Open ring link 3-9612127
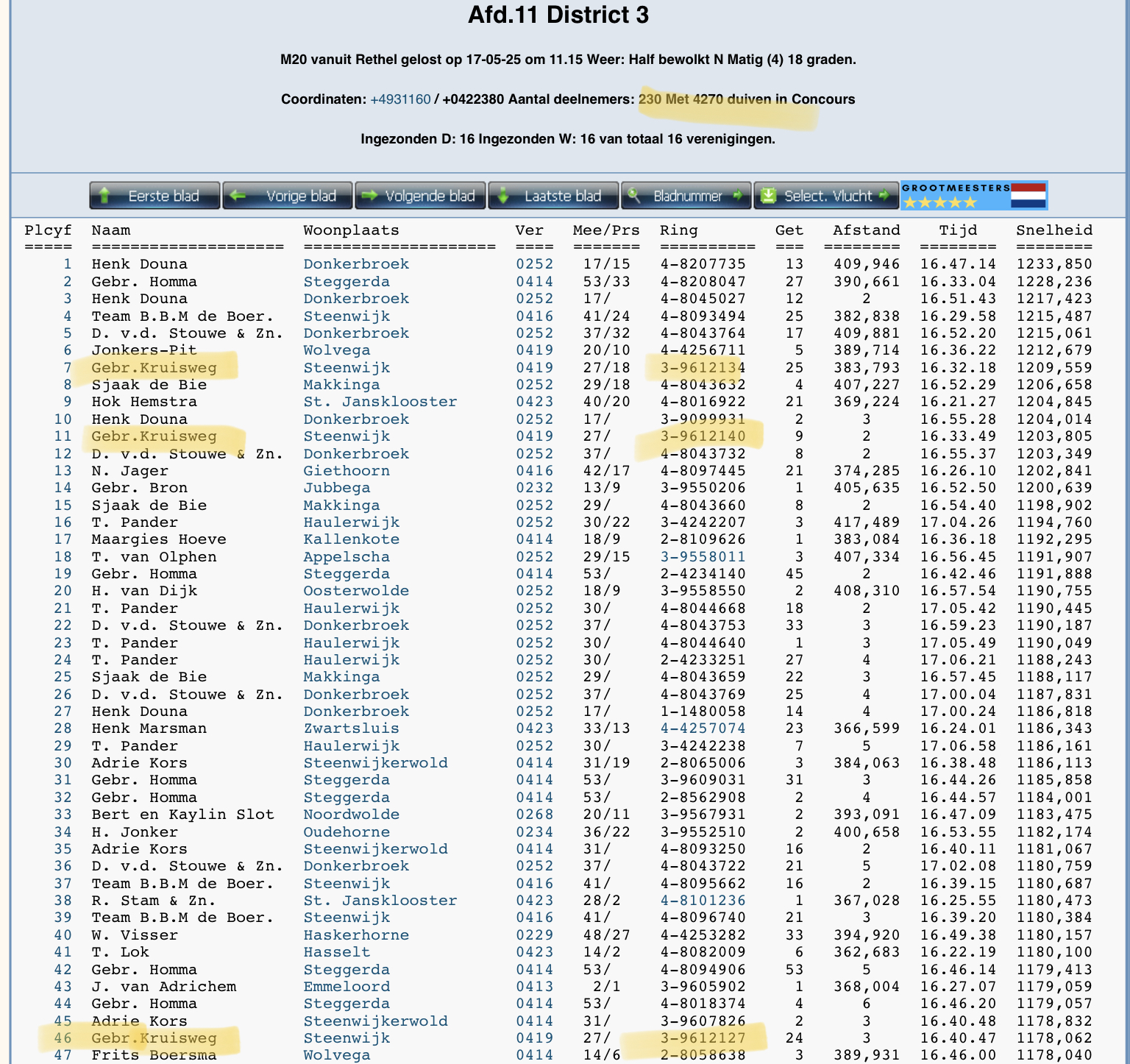Viewport: 1130px width, 1064px height. pos(703,1038)
